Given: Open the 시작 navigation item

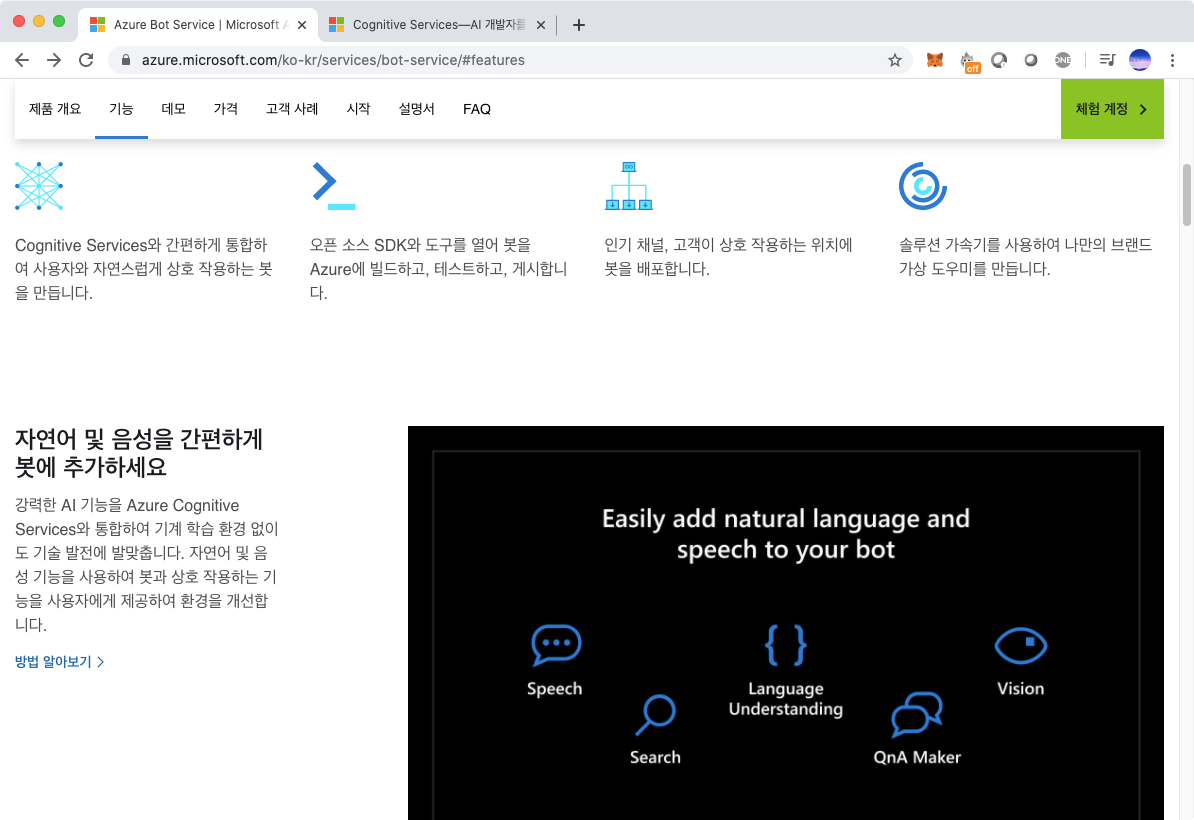Looking at the screenshot, I should click(358, 109).
